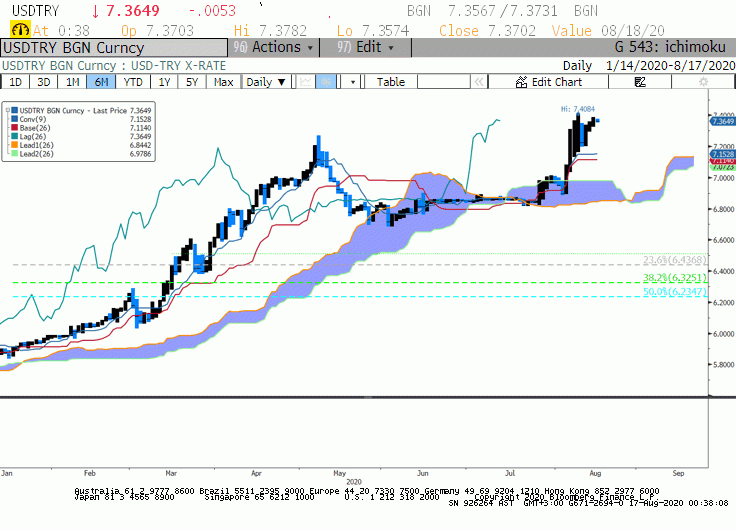Click the Edit Chart pencil icon
This screenshot has height=530, width=736.
(x=521, y=82)
